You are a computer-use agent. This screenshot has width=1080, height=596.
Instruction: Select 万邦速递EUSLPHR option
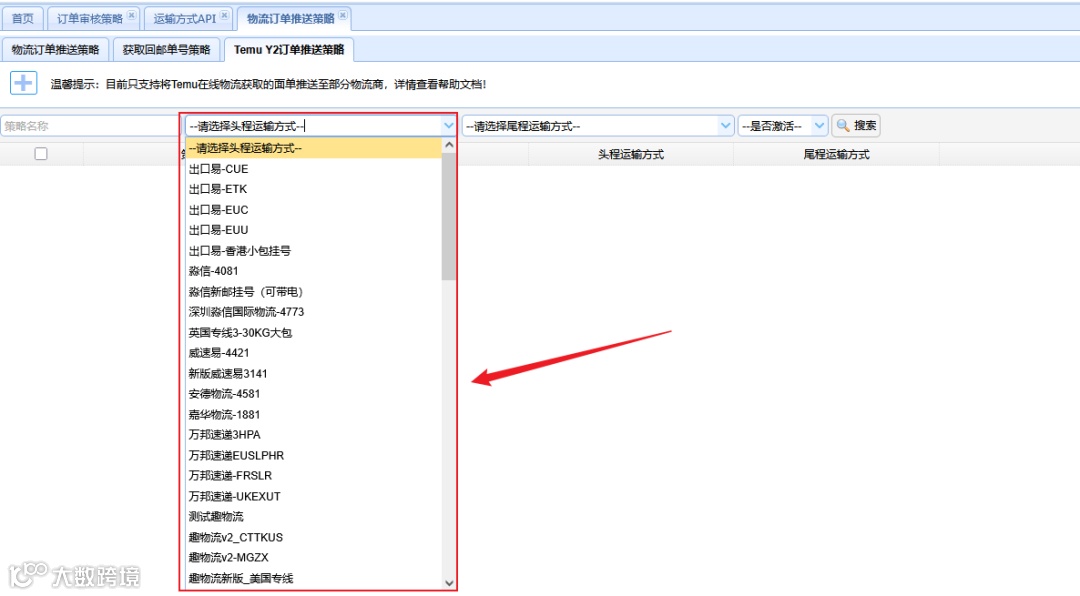313,455
